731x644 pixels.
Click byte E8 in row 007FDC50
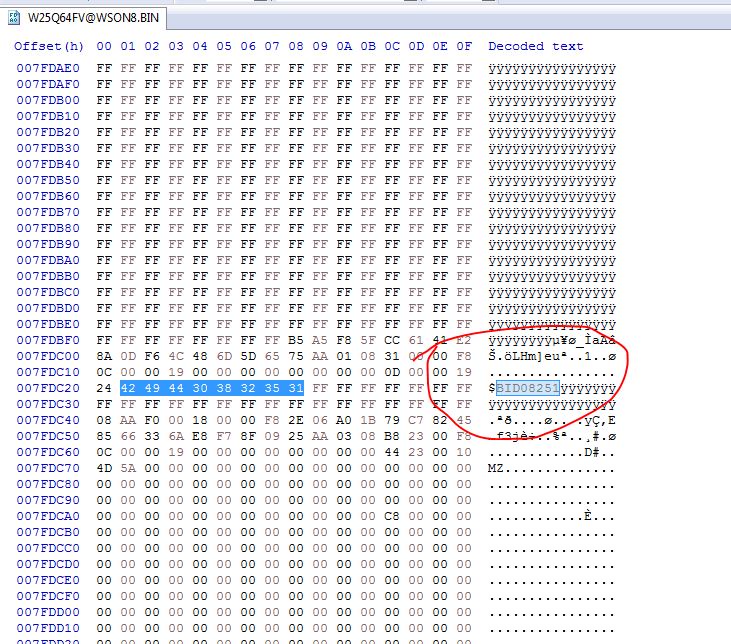pos(200,436)
